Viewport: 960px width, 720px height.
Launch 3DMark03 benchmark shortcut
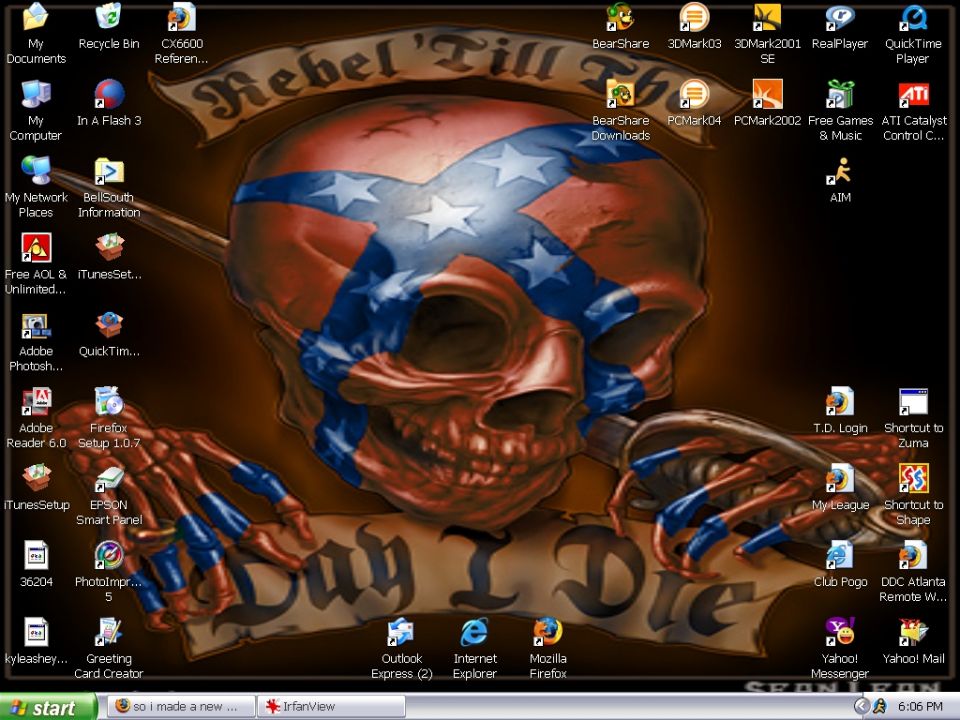[694, 18]
